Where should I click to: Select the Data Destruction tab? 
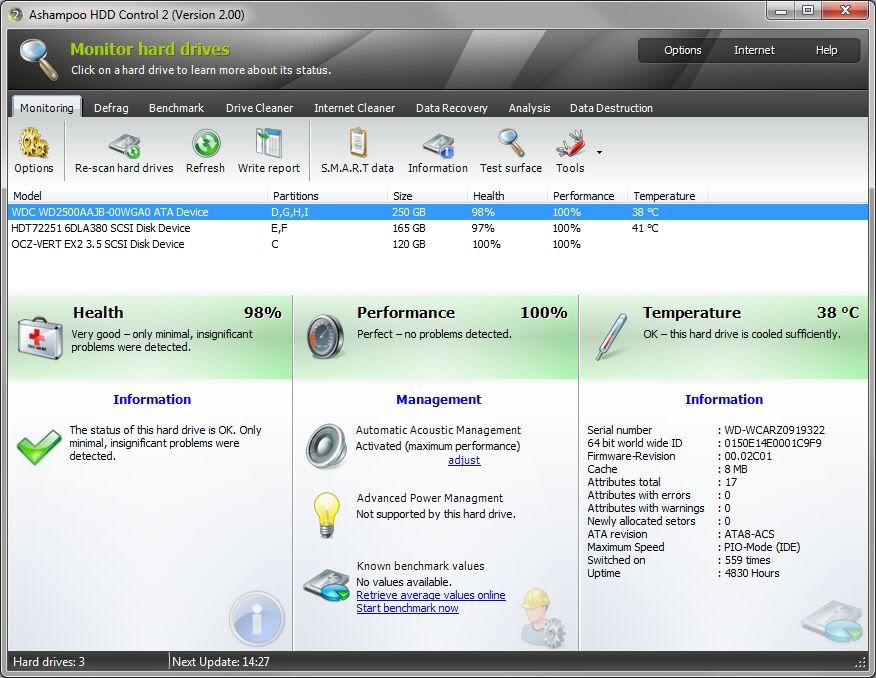pyautogui.click(x=611, y=108)
